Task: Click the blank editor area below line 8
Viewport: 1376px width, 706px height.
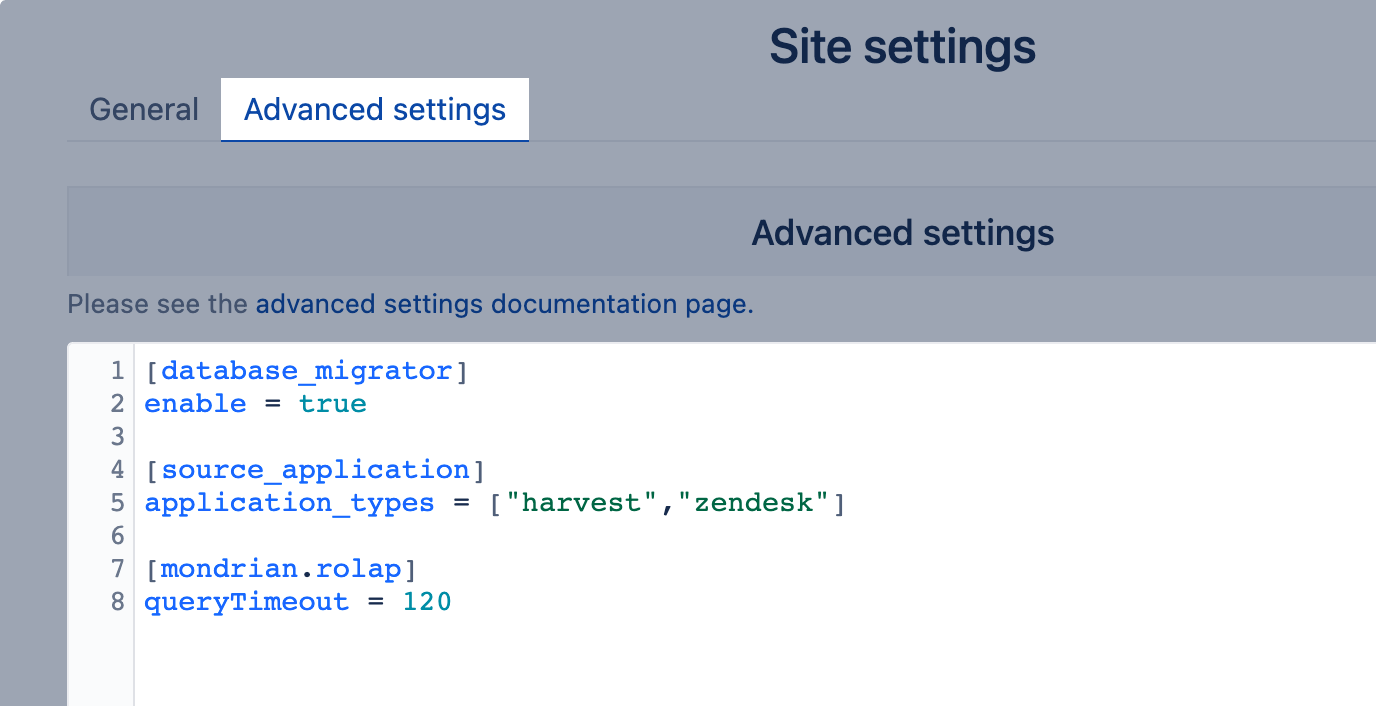Action: click(x=400, y=660)
